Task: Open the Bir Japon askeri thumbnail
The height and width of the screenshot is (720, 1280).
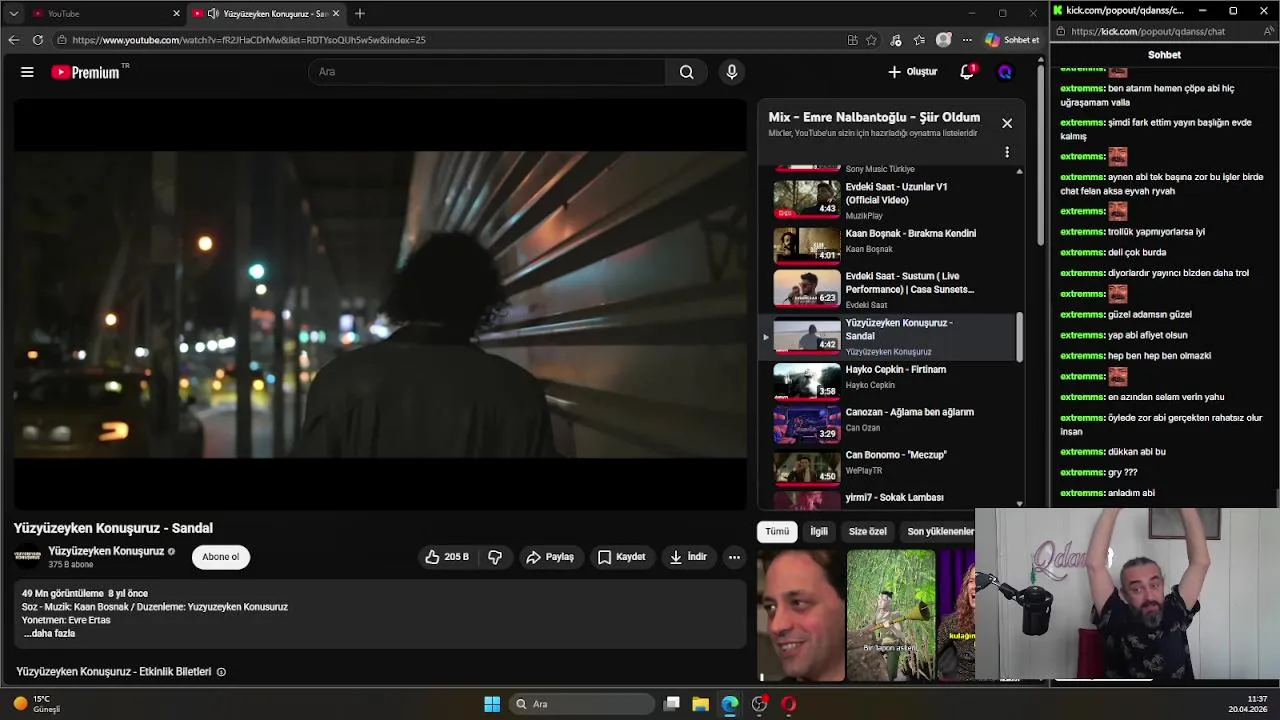Action: [x=890, y=615]
